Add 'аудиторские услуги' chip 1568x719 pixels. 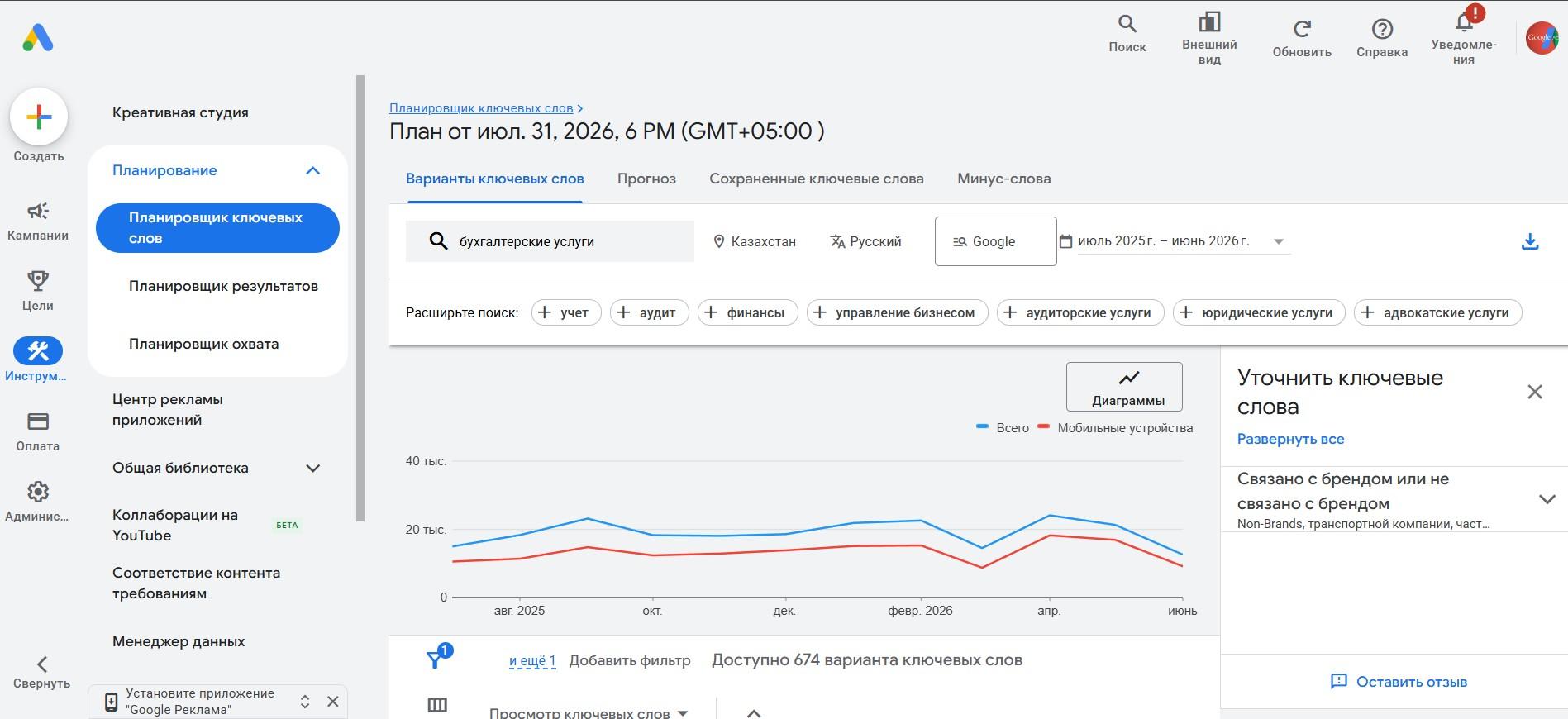point(1080,312)
